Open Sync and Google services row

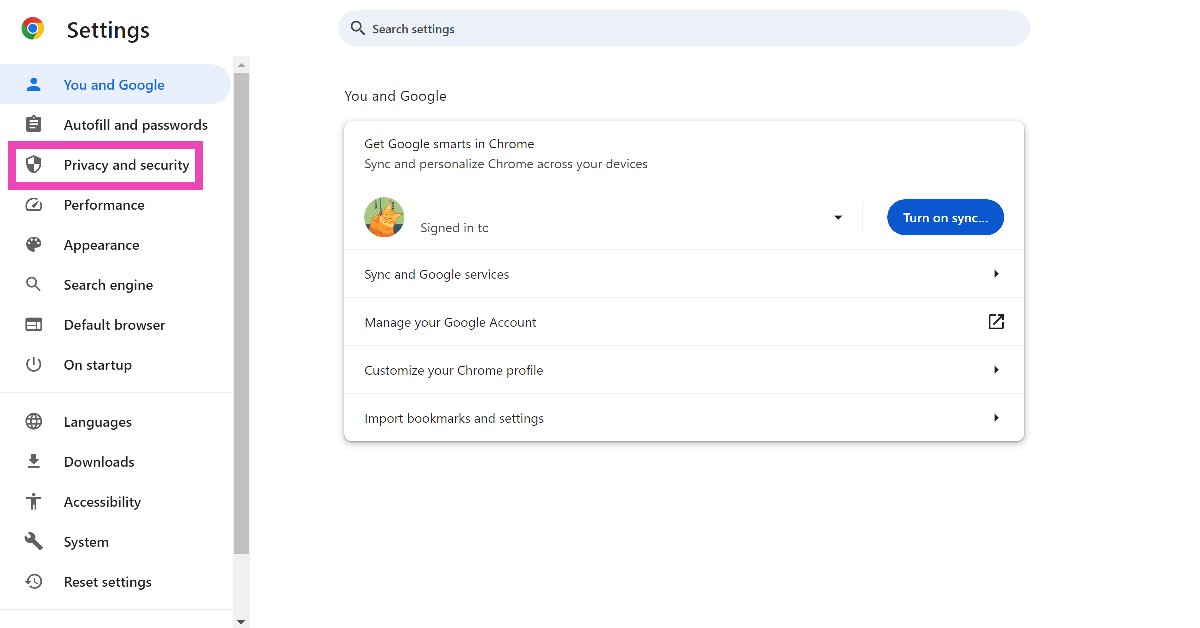[x=684, y=274]
